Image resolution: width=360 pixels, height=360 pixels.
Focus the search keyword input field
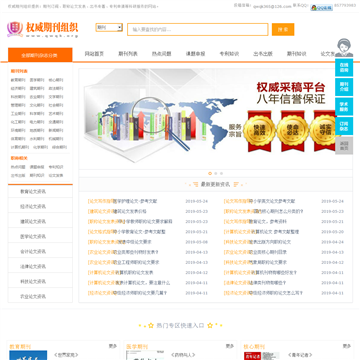198,29
